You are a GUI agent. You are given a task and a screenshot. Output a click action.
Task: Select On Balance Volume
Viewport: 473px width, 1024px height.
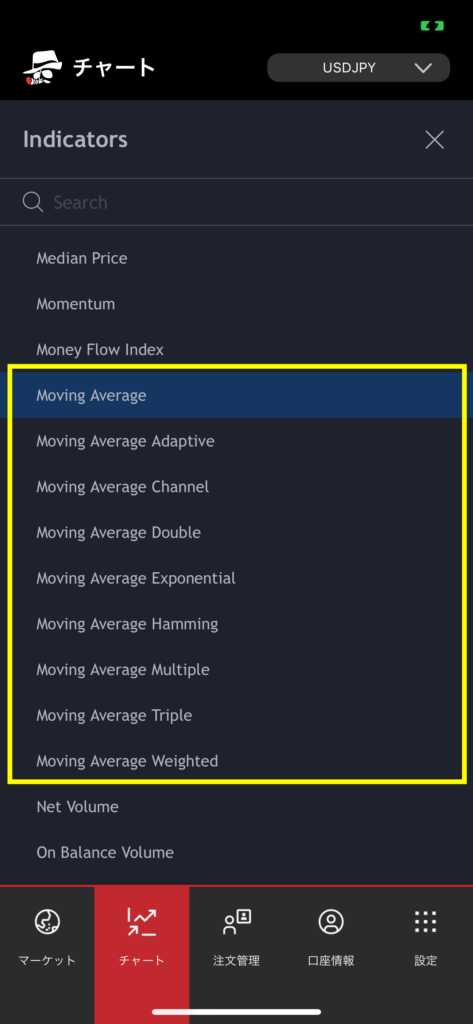coord(236,852)
